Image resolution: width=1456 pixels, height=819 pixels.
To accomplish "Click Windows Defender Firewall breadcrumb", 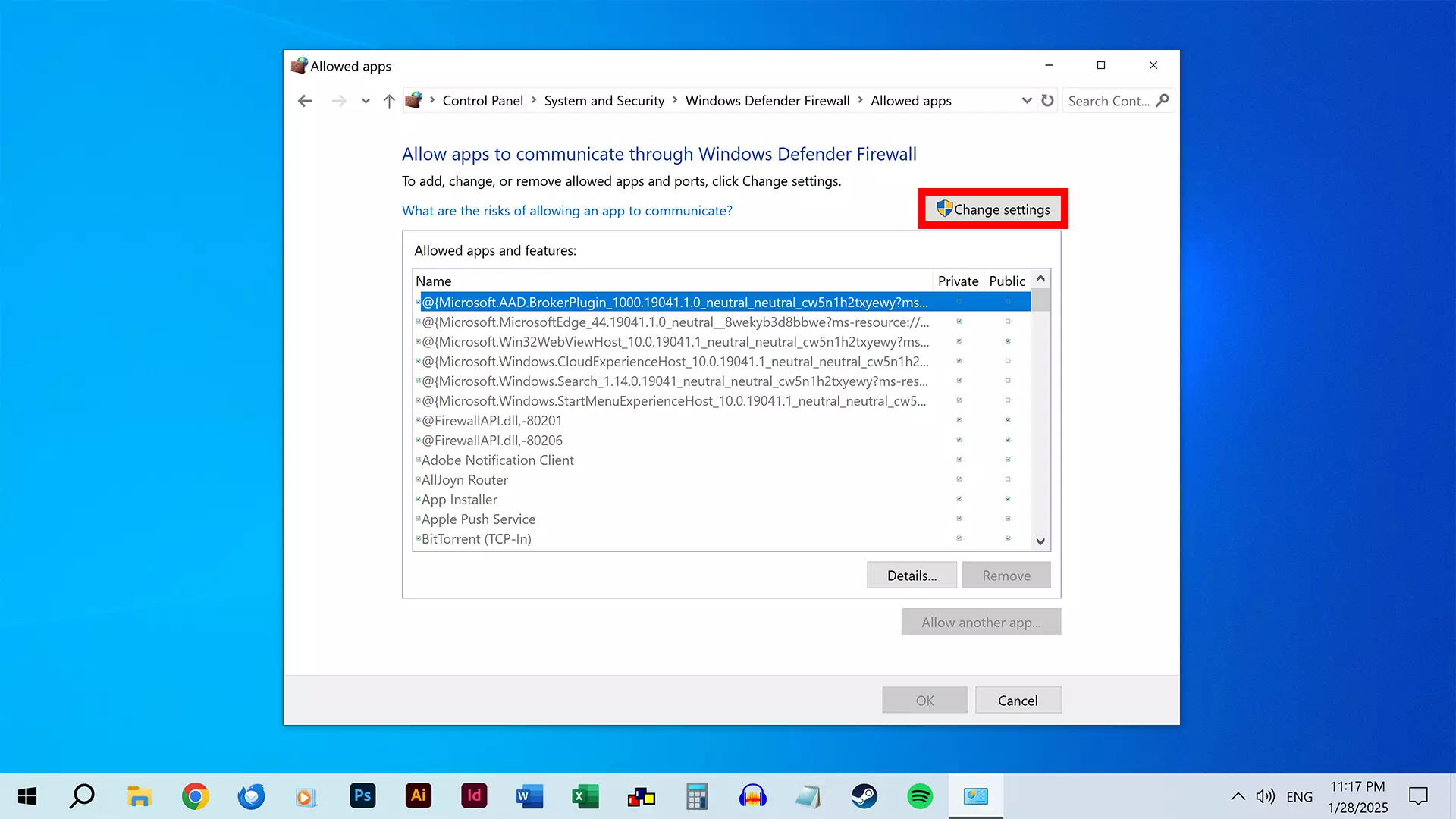I will click(767, 101).
